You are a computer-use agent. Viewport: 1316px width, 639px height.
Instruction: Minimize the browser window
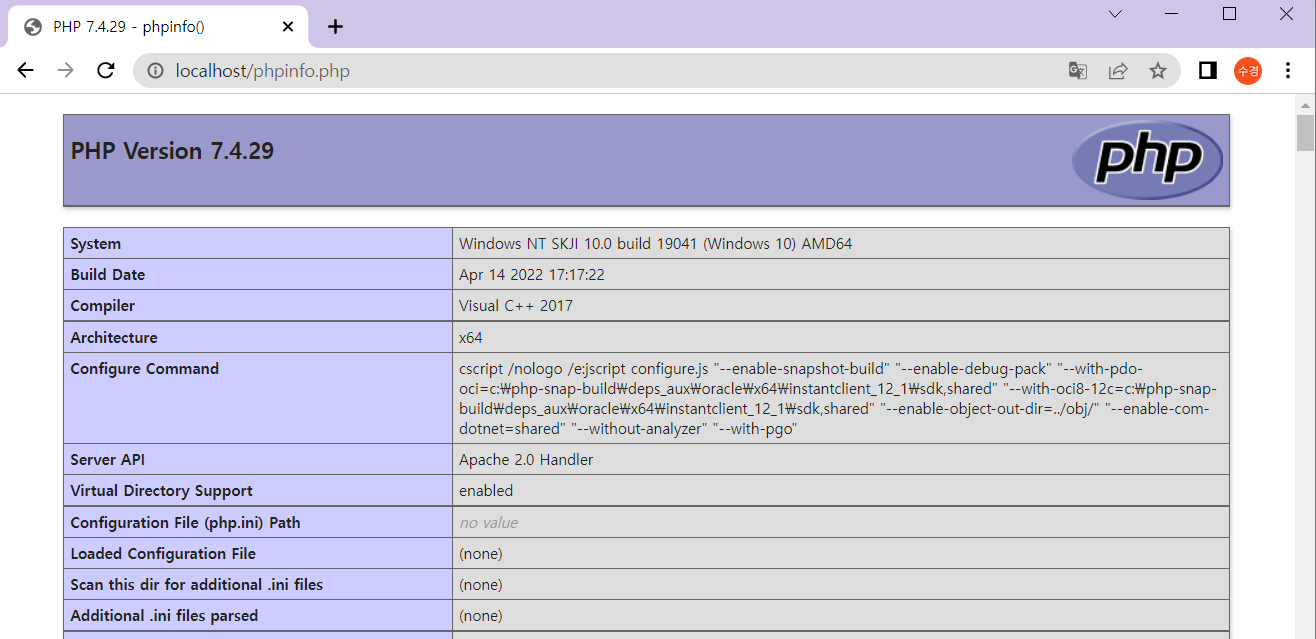coord(1173,14)
